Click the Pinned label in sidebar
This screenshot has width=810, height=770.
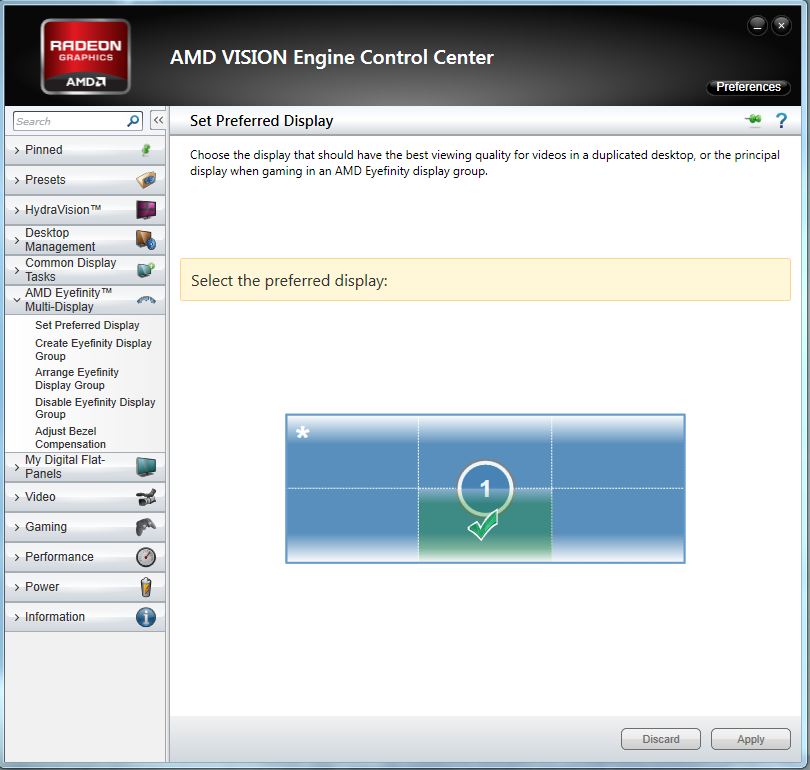pyautogui.click(x=44, y=150)
